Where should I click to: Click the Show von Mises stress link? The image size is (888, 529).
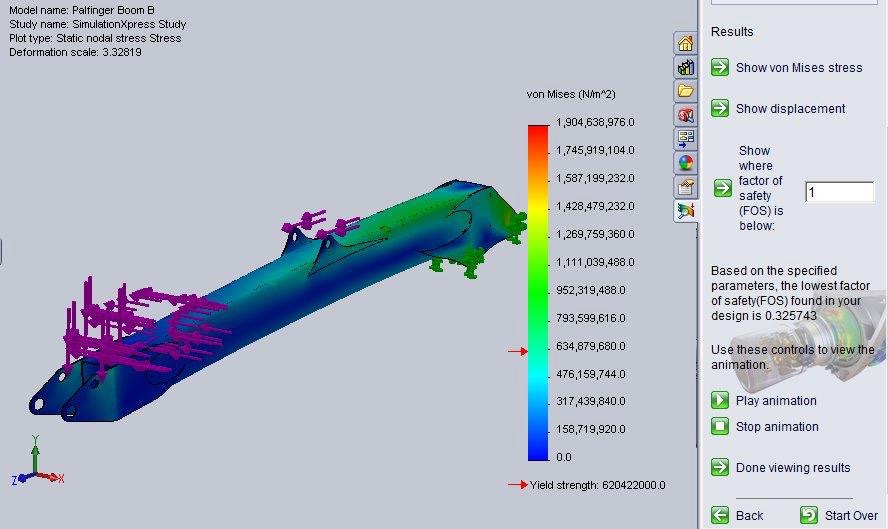coord(799,67)
